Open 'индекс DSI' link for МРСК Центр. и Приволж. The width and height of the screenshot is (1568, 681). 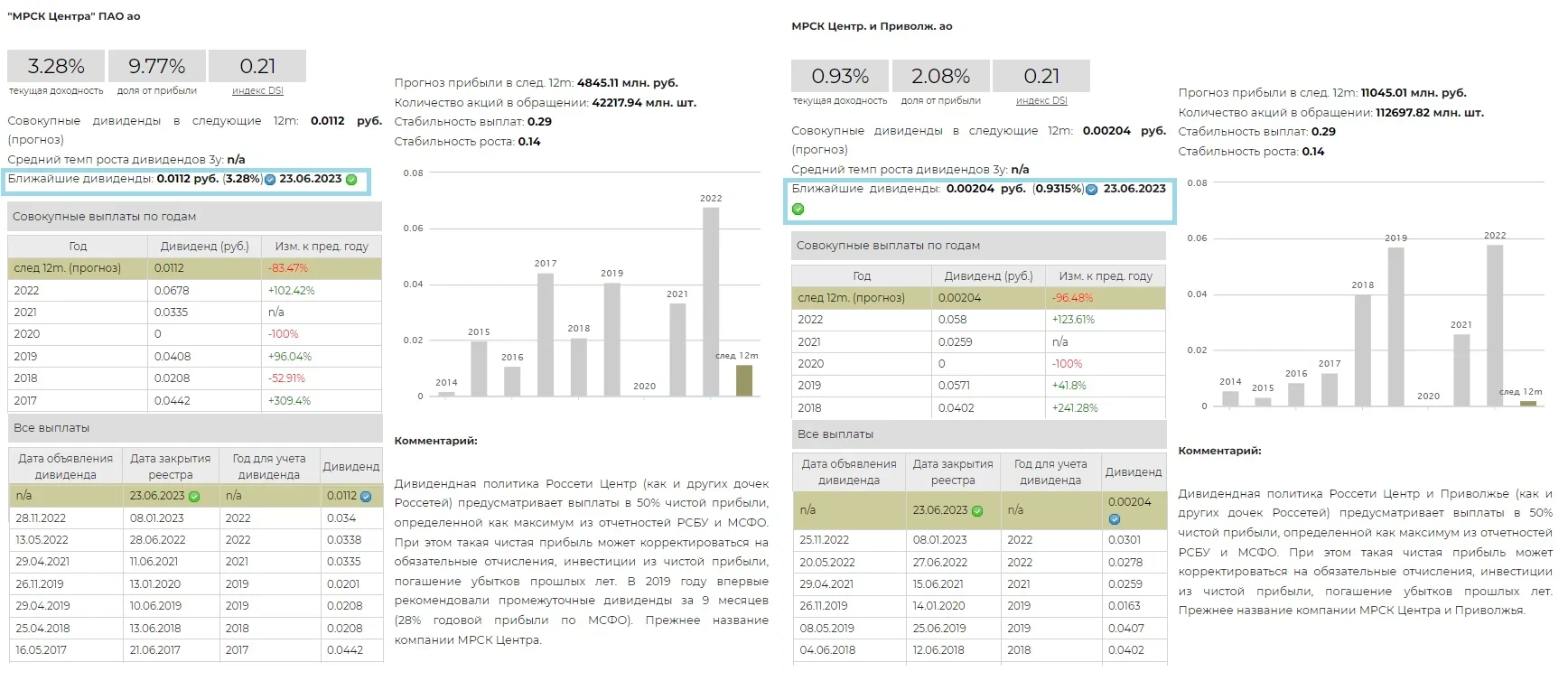pos(1041,101)
